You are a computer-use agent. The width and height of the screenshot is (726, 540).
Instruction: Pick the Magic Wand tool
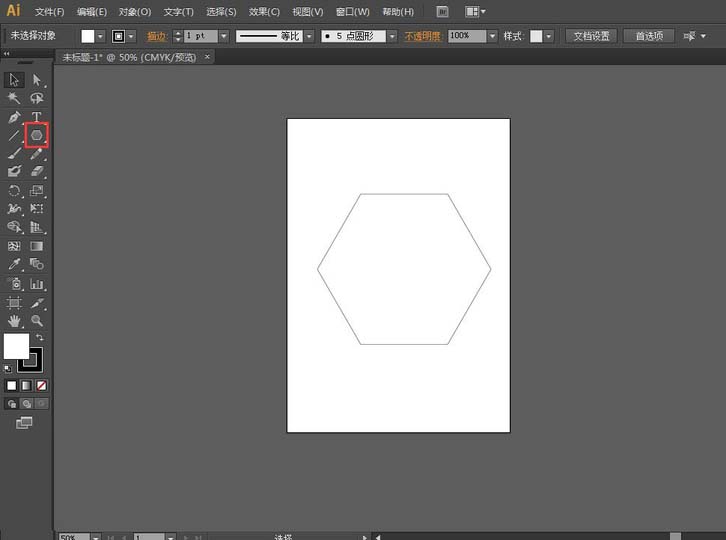[14, 98]
